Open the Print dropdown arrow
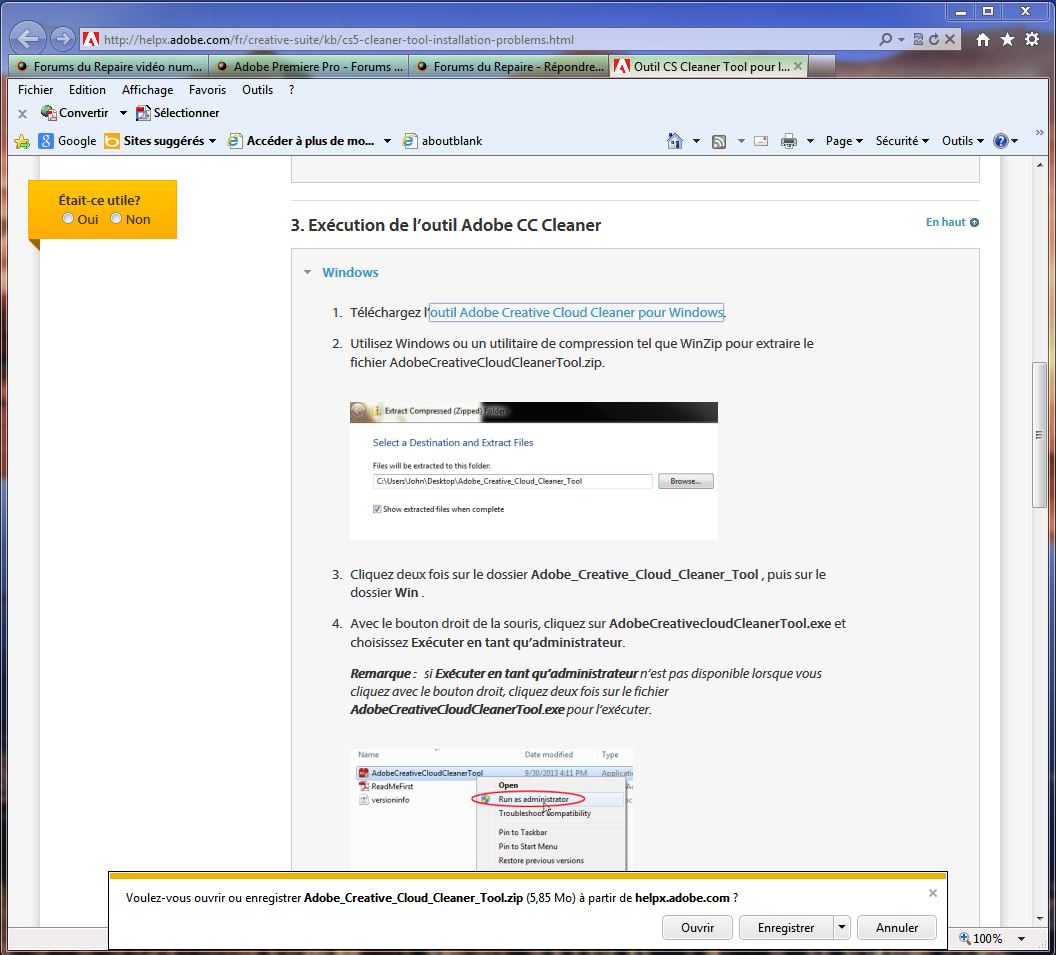 [x=810, y=141]
